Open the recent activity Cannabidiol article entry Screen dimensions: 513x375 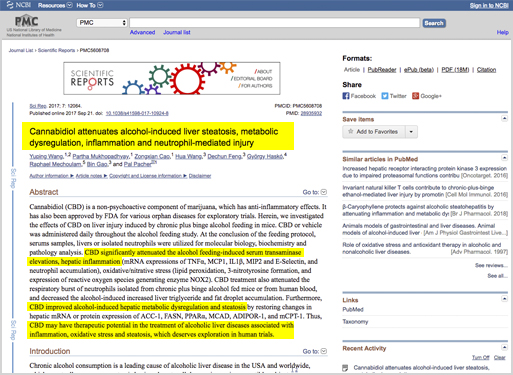[421, 368]
